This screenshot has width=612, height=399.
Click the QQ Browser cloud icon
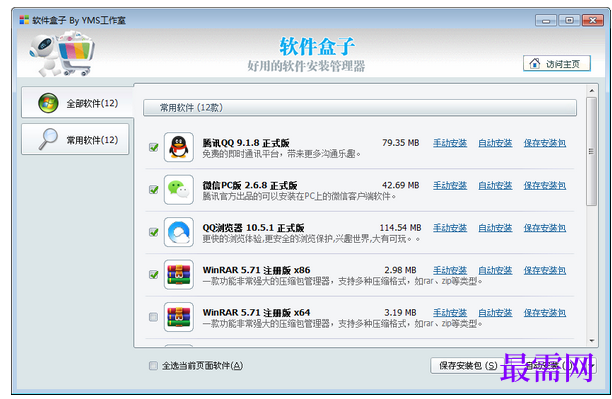(x=179, y=232)
